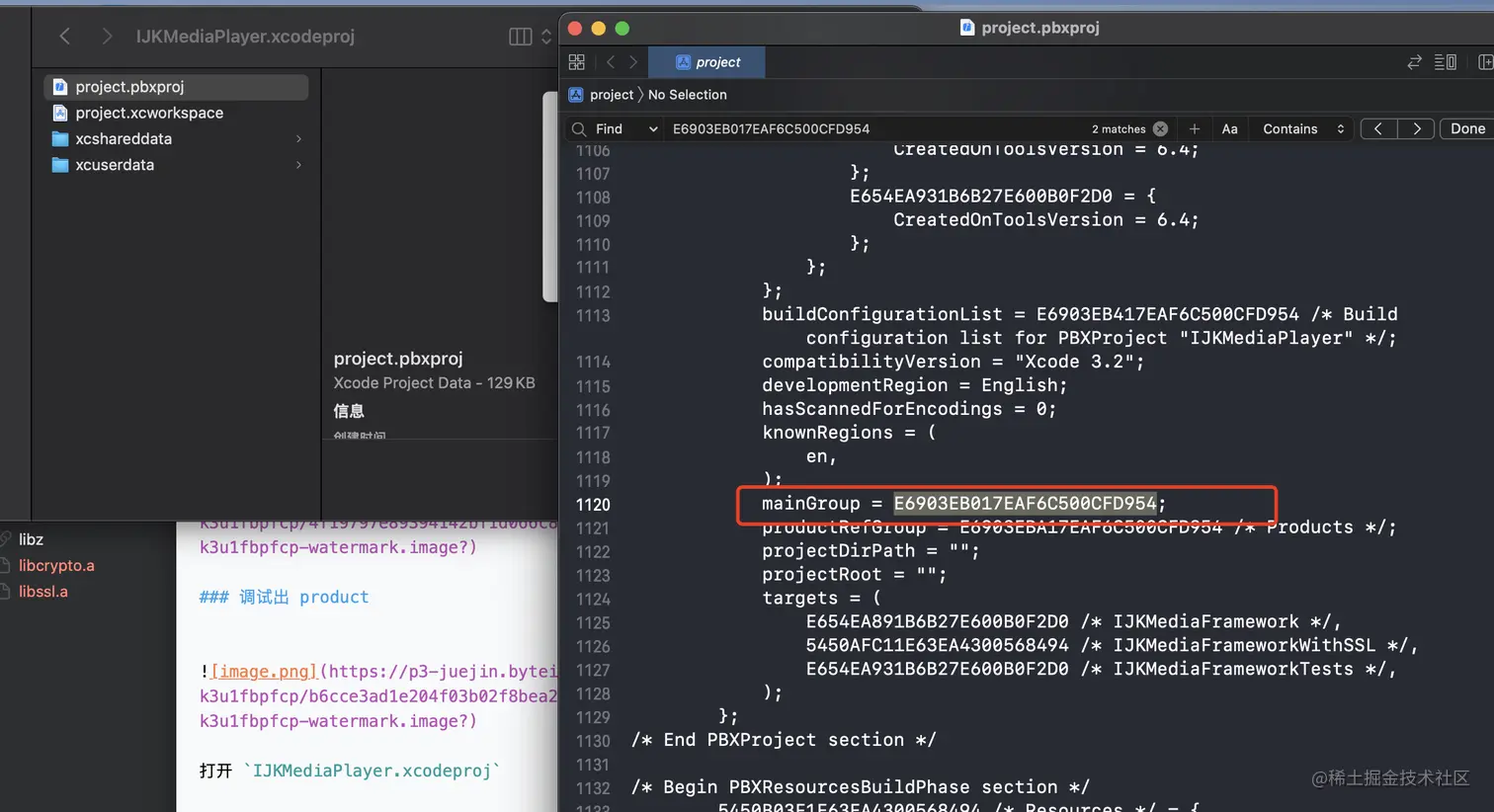Insert a search pattern with the plus button
Screen dimensions: 1494x812
[1195, 129]
